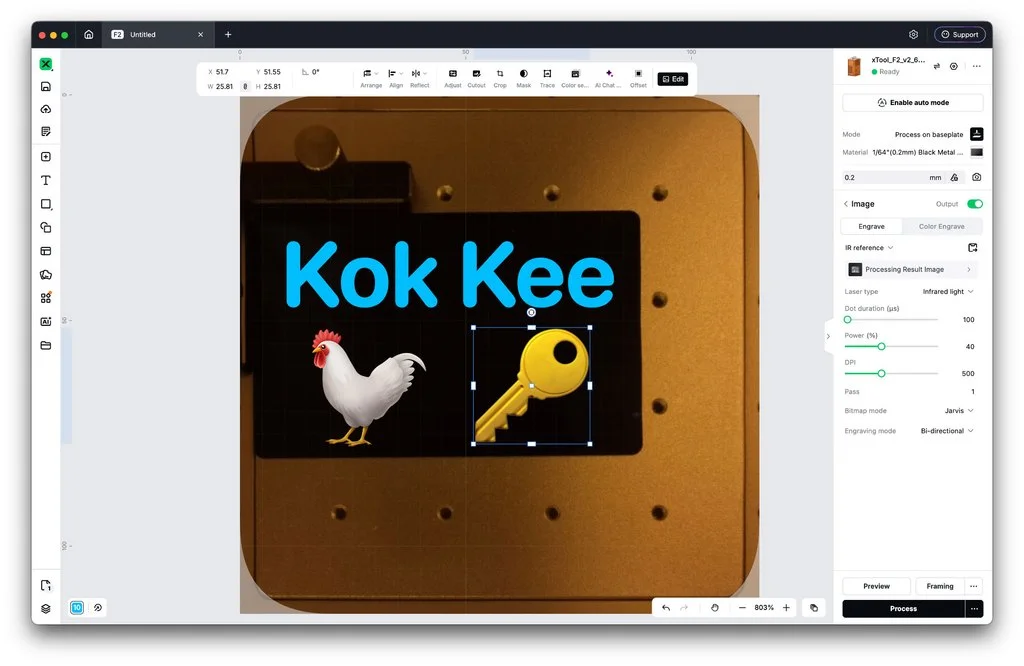The height and width of the screenshot is (666, 1024).
Task: Toggle the blue grid snap button
Action: 77,608
